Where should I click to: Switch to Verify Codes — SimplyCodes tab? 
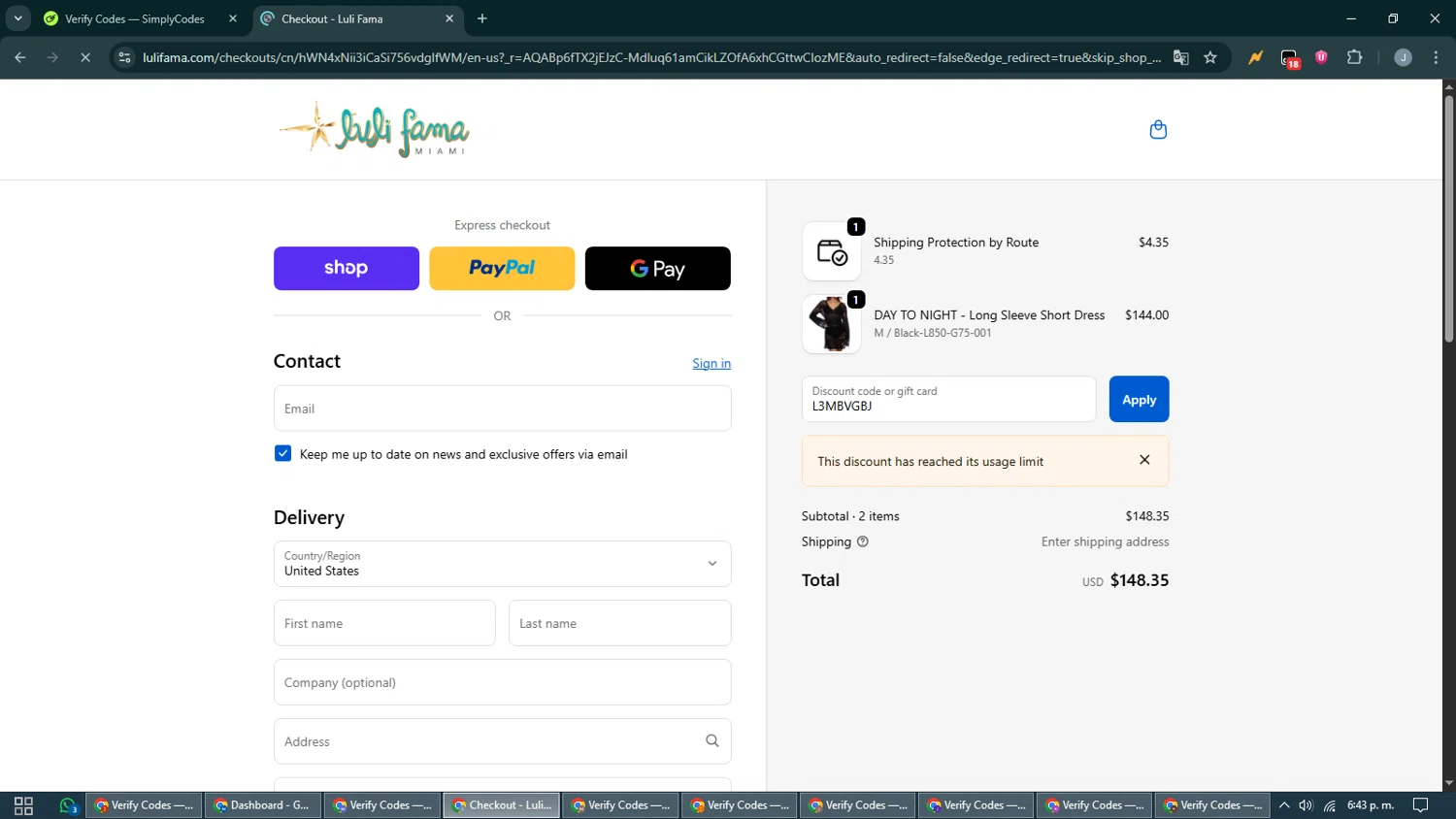(135, 18)
